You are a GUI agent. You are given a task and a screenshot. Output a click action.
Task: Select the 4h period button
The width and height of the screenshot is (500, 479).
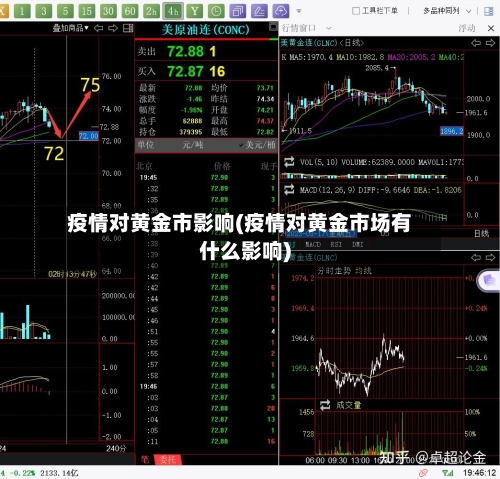tap(173, 11)
